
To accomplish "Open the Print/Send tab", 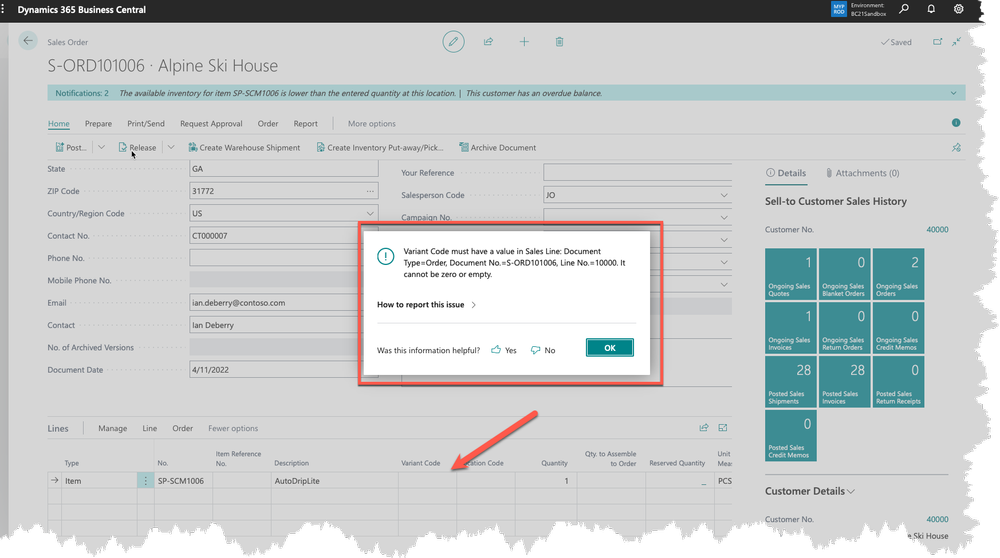I will [145, 124].
